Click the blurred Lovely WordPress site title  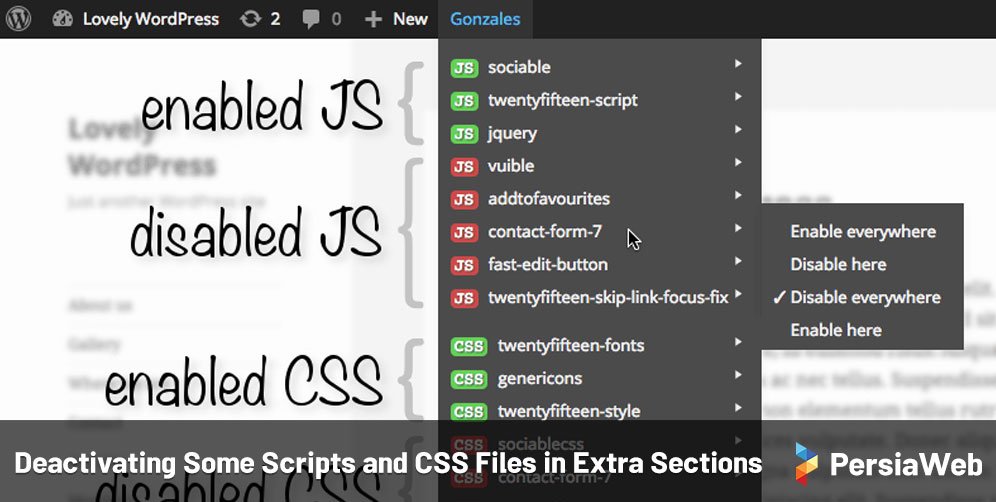142,147
